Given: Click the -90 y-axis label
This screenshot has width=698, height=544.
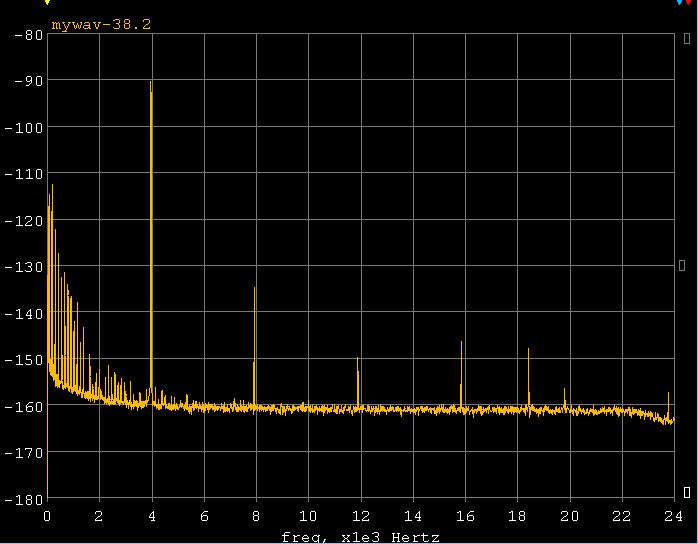Looking at the screenshot, I should (29, 81).
